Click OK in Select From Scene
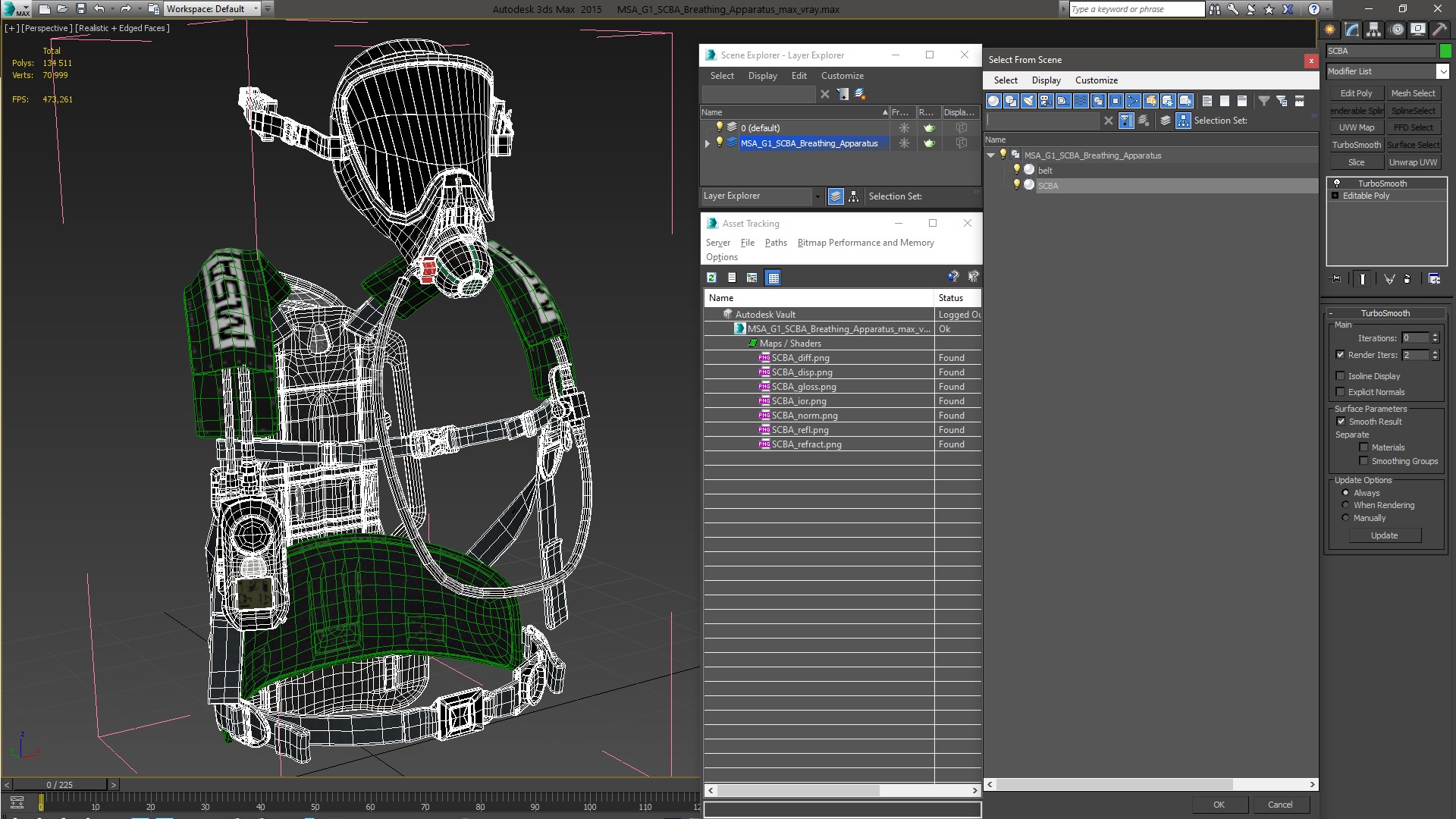Image resolution: width=1456 pixels, height=819 pixels. [1219, 805]
